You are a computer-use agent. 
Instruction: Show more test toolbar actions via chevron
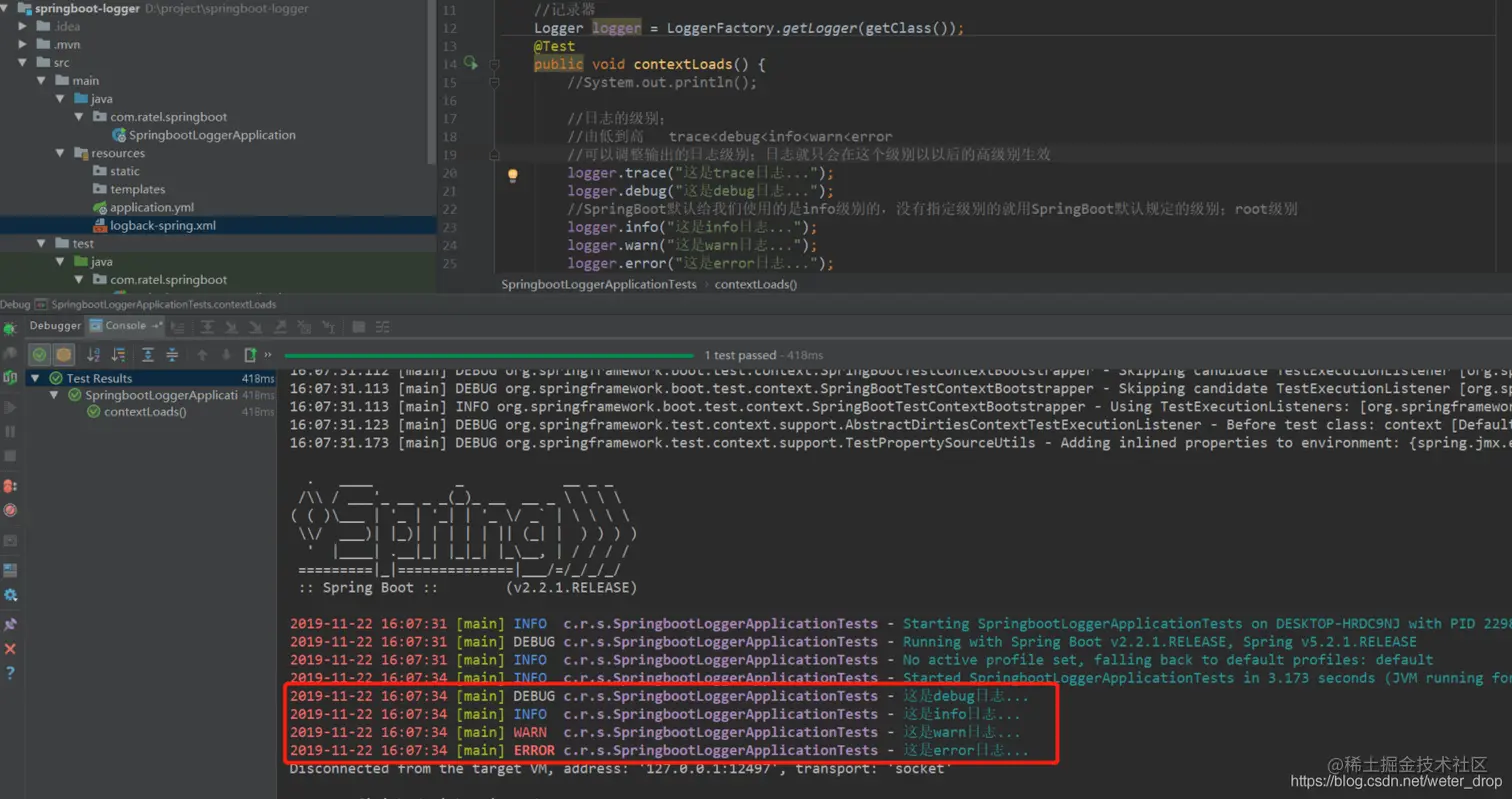[x=268, y=355]
